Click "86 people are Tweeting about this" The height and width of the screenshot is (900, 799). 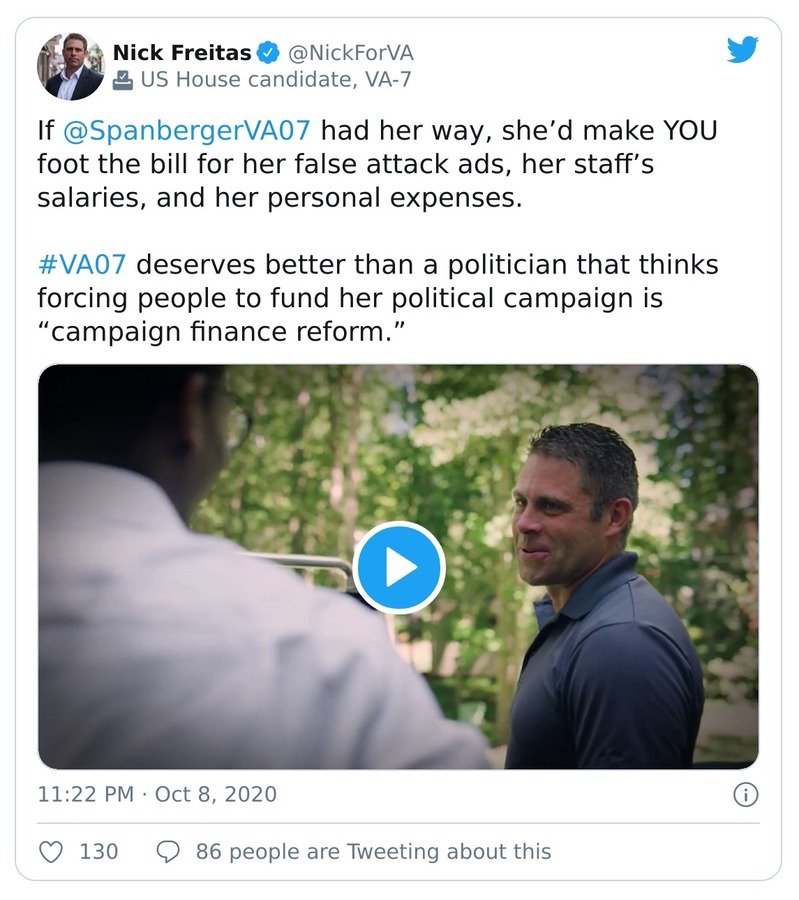point(373,852)
